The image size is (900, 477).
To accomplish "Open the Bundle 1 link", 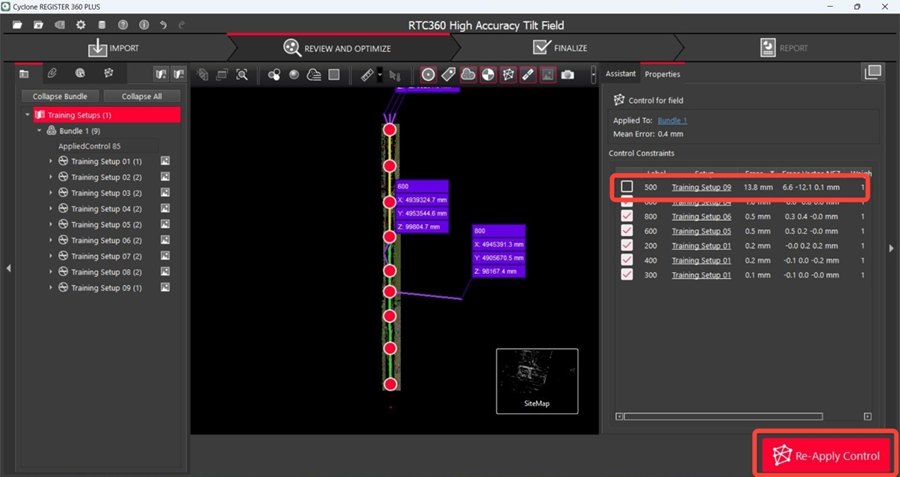I will 672,121.
